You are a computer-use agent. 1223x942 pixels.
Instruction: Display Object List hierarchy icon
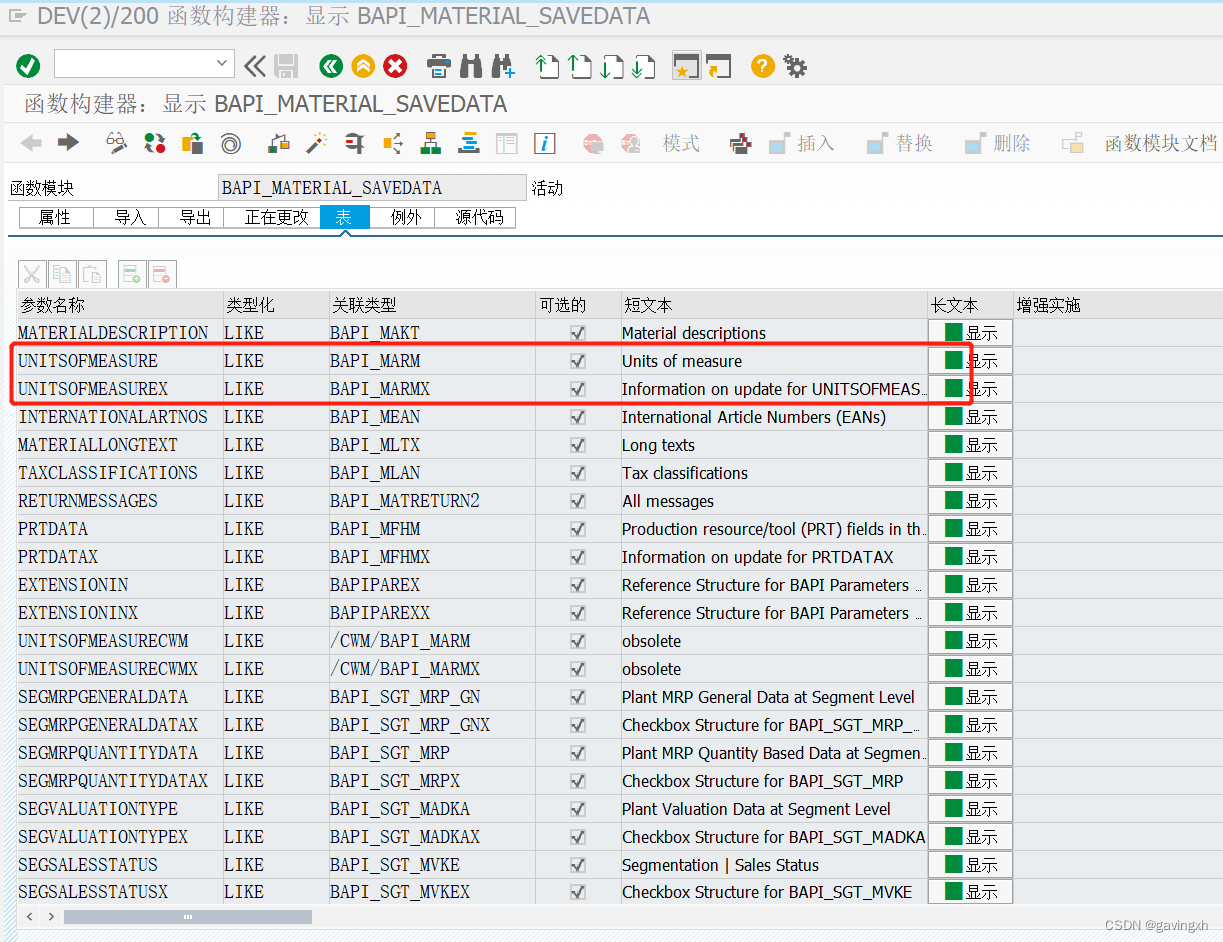431,143
